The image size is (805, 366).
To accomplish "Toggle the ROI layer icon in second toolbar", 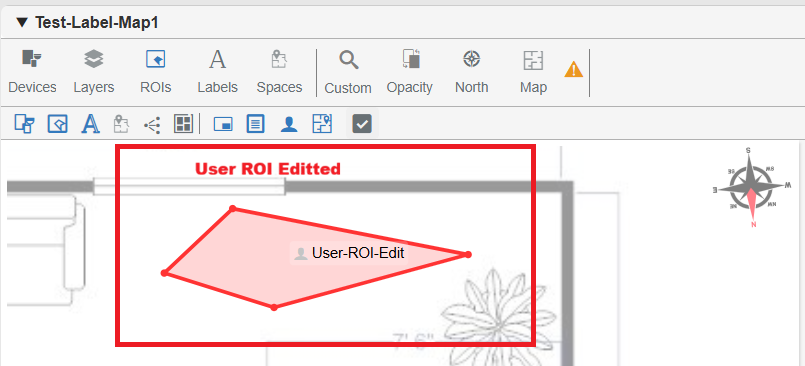I will (x=58, y=124).
